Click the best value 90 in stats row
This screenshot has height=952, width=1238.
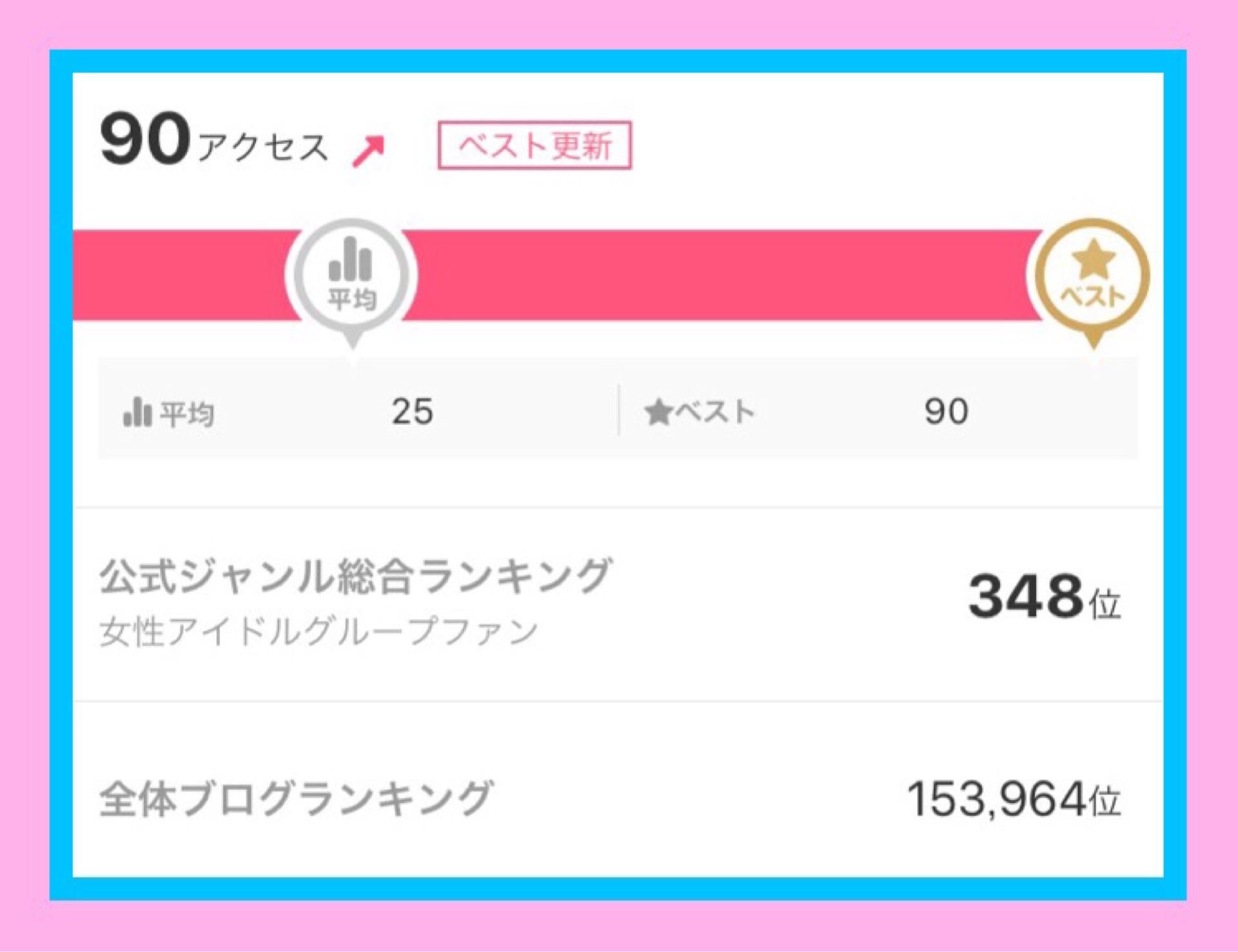pos(945,411)
